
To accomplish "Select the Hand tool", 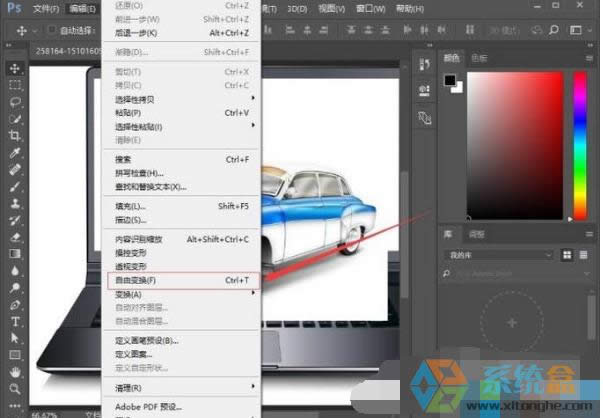I will [16, 371].
